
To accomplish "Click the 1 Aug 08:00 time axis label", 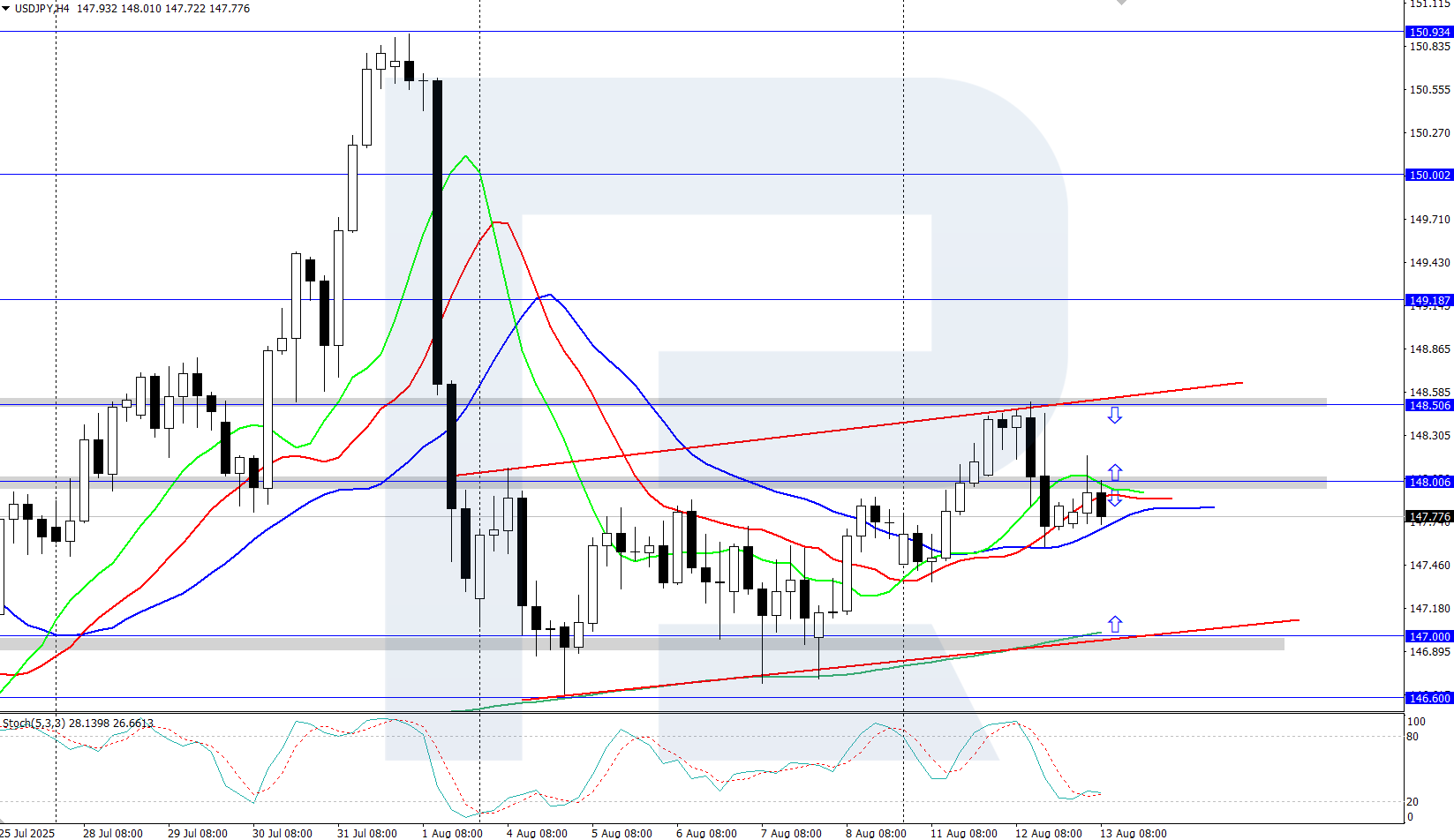I will pyautogui.click(x=452, y=833).
